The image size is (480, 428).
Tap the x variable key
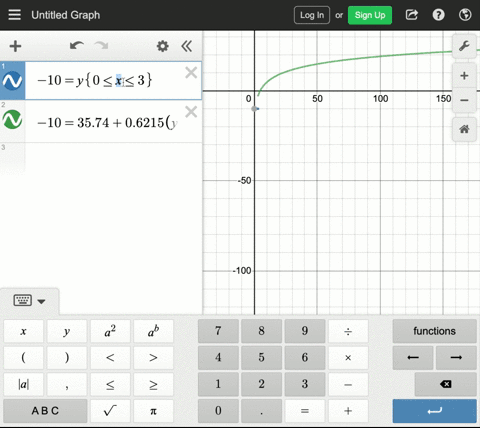pos(23,331)
